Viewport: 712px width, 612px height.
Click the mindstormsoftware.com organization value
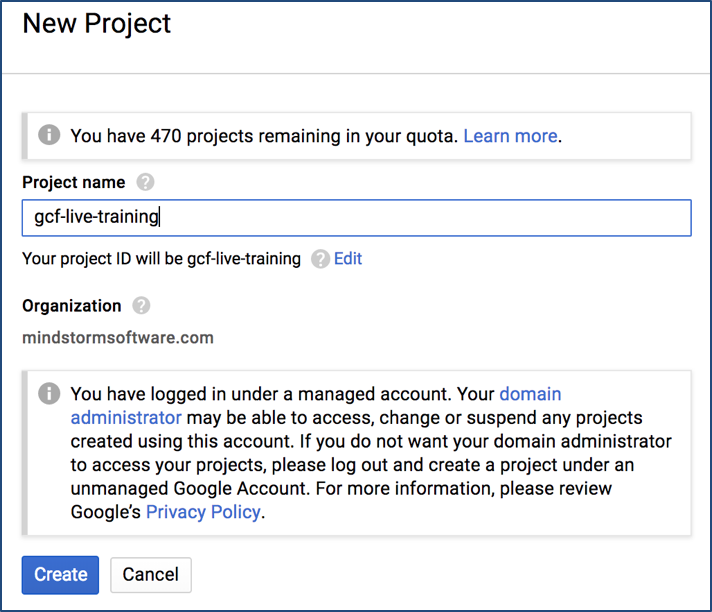[x=118, y=337]
